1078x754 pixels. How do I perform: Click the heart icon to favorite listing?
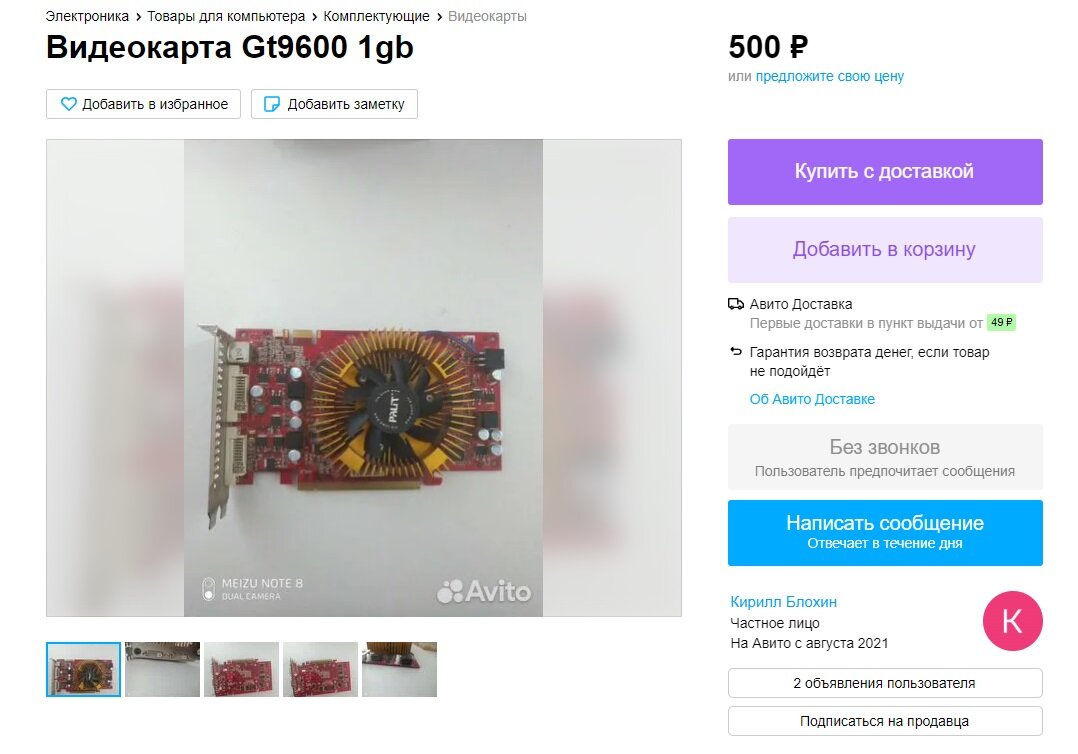click(x=69, y=104)
